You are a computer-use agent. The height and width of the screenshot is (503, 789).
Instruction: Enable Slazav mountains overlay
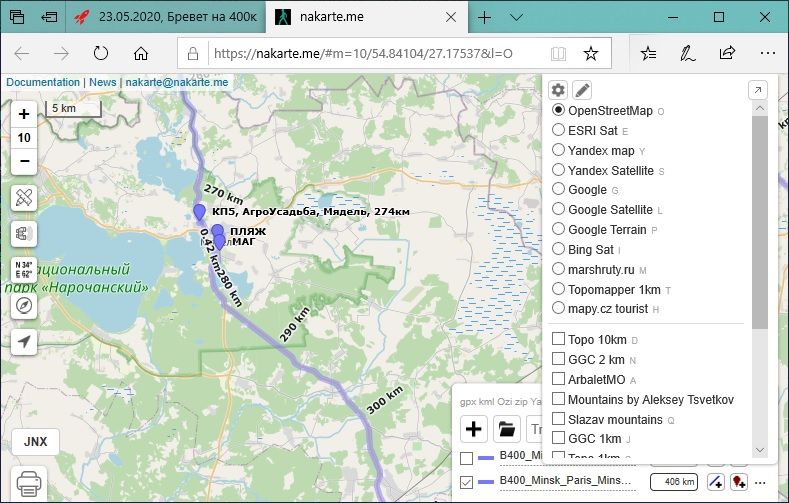point(558,419)
